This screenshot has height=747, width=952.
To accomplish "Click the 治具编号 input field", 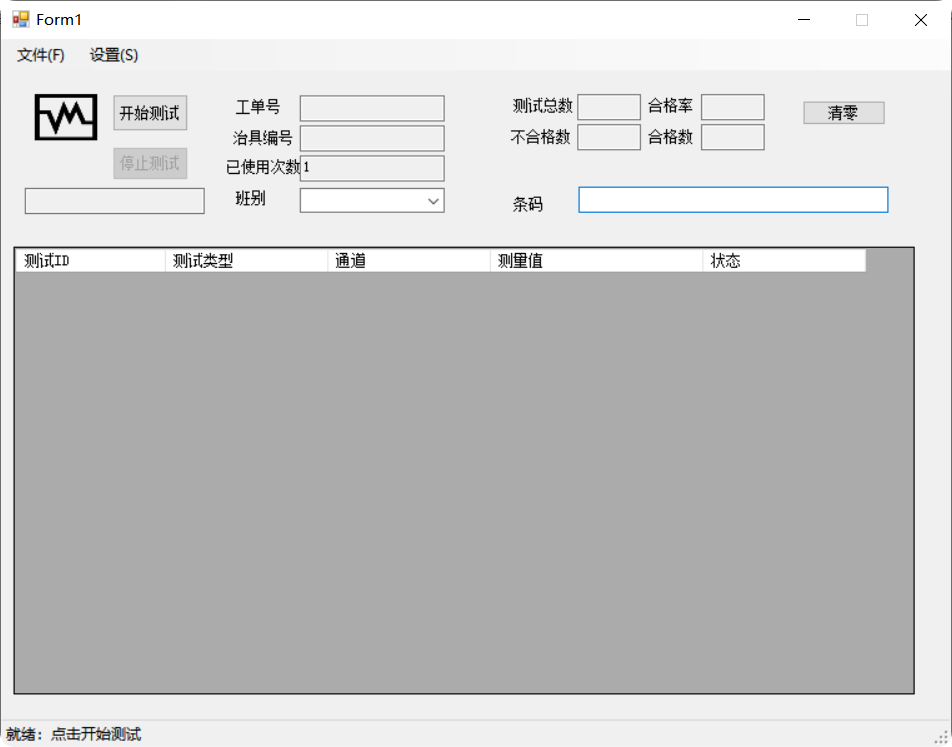I will coord(371,138).
